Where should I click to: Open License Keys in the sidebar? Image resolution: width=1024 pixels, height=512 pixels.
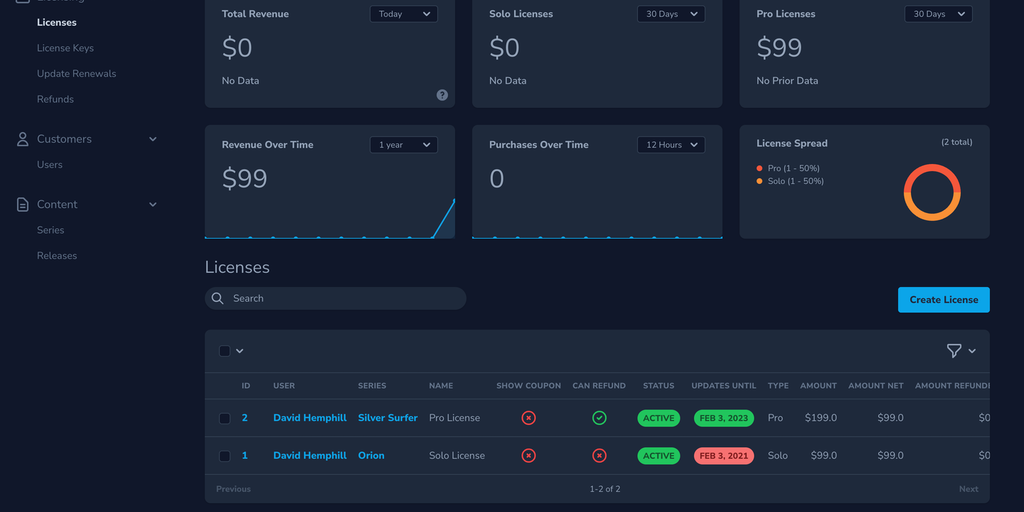65,48
